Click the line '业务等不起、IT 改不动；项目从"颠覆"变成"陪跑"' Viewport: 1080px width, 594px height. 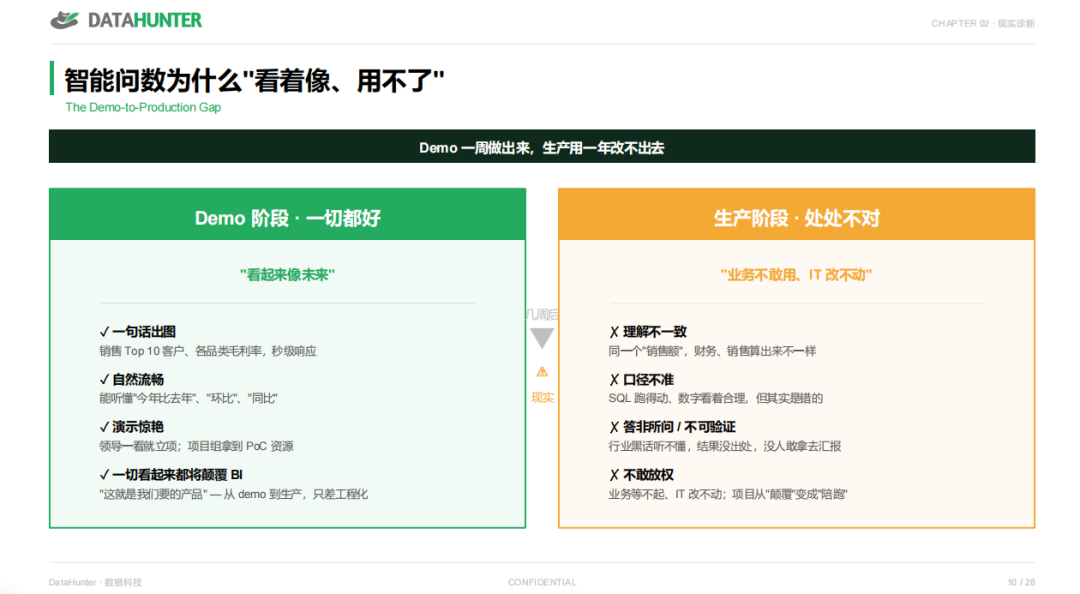tap(728, 494)
